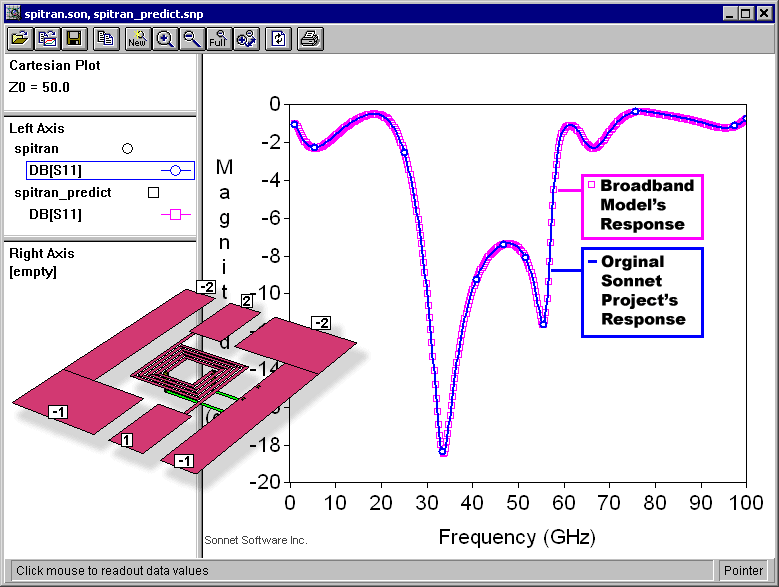The height and width of the screenshot is (587, 779).
Task: Select spitran_predict in Left Axis list
Action: (62, 192)
